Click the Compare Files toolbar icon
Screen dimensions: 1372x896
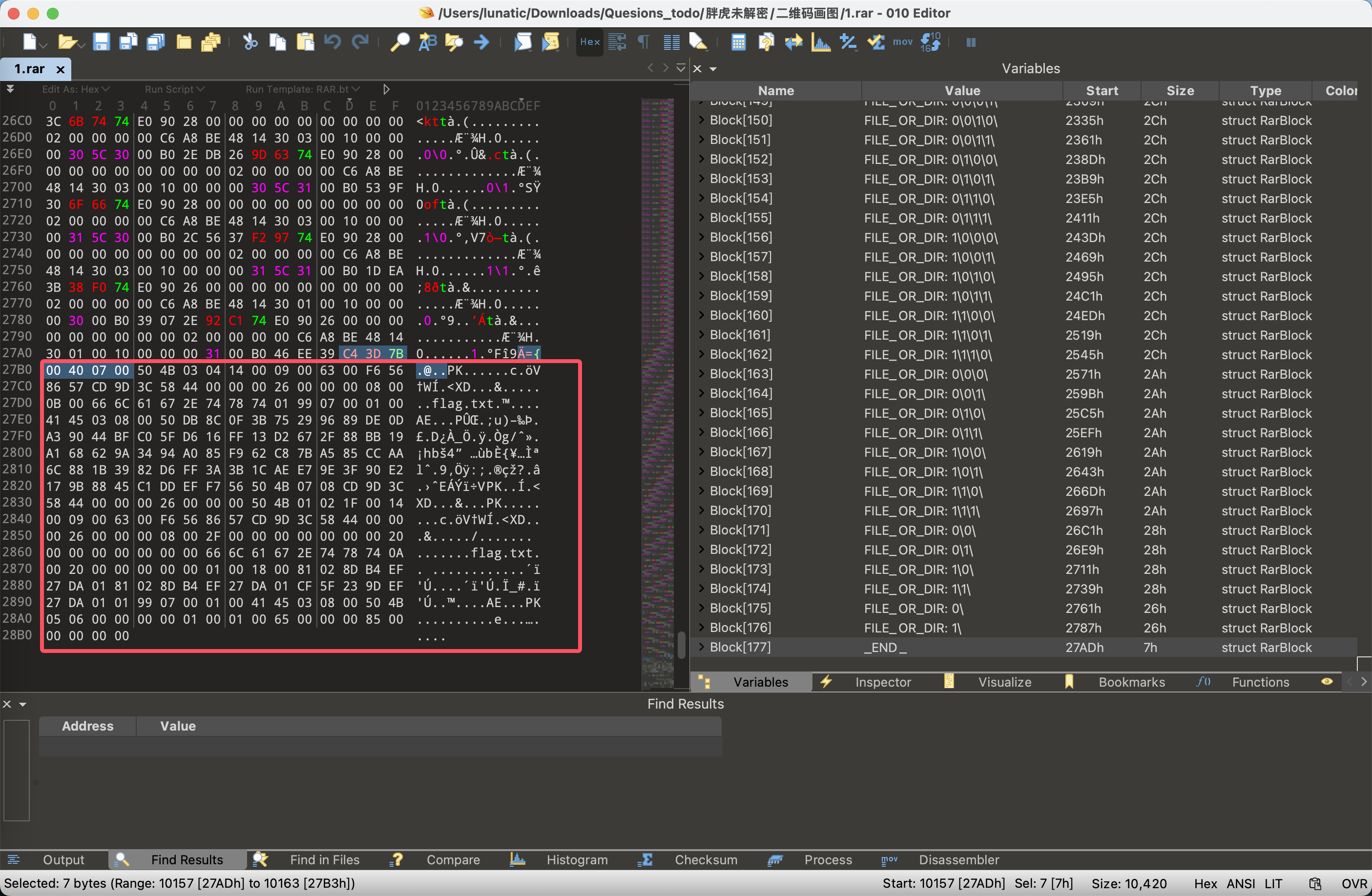click(x=766, y=42)
